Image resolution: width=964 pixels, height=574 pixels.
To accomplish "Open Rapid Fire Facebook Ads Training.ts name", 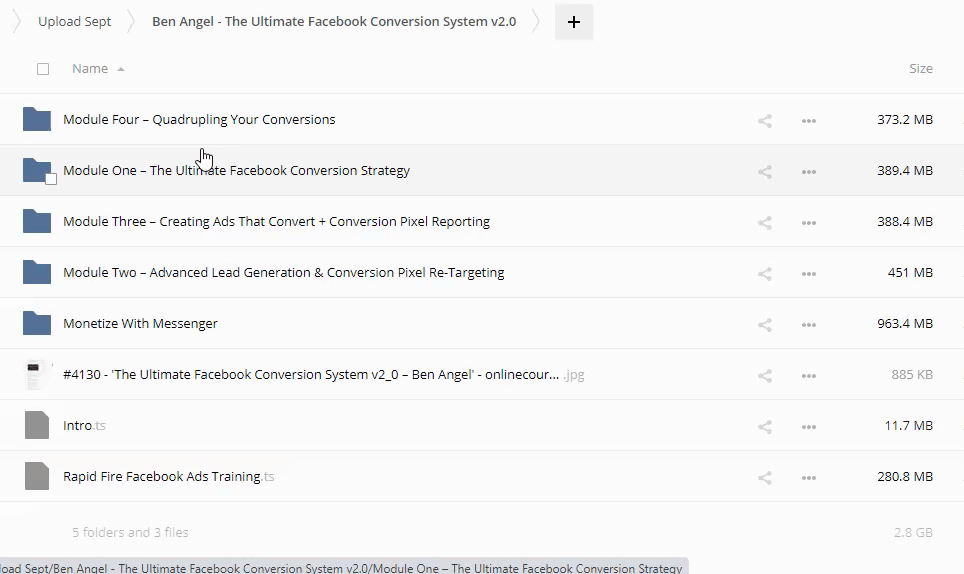I will [168, 476].
